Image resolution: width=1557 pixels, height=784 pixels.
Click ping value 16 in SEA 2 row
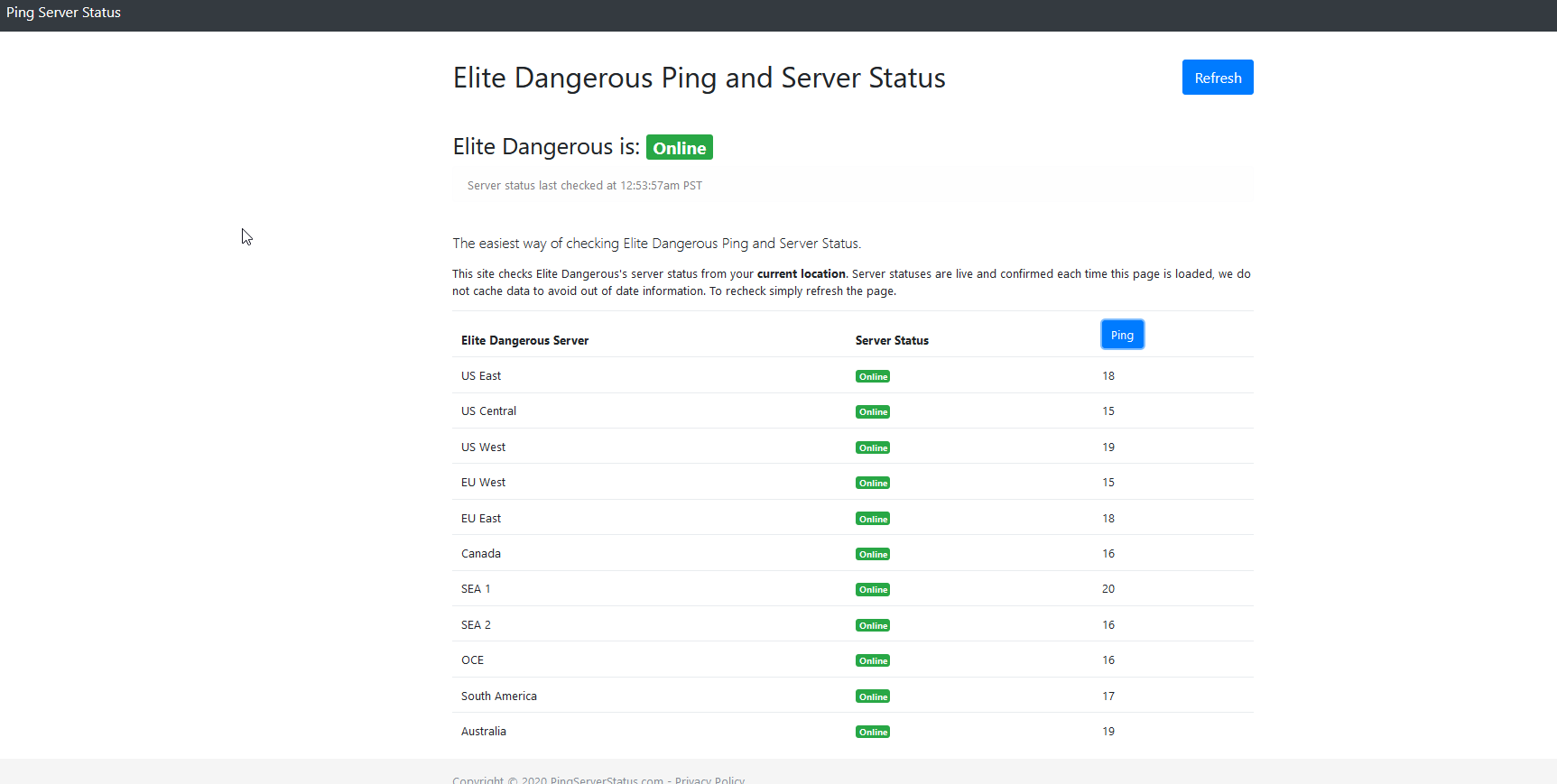tap(1108, 625)
